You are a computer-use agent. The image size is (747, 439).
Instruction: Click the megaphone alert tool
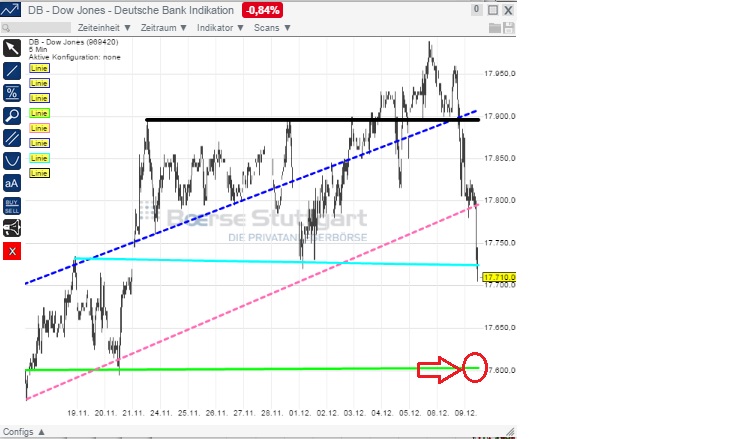pos(12,228)
